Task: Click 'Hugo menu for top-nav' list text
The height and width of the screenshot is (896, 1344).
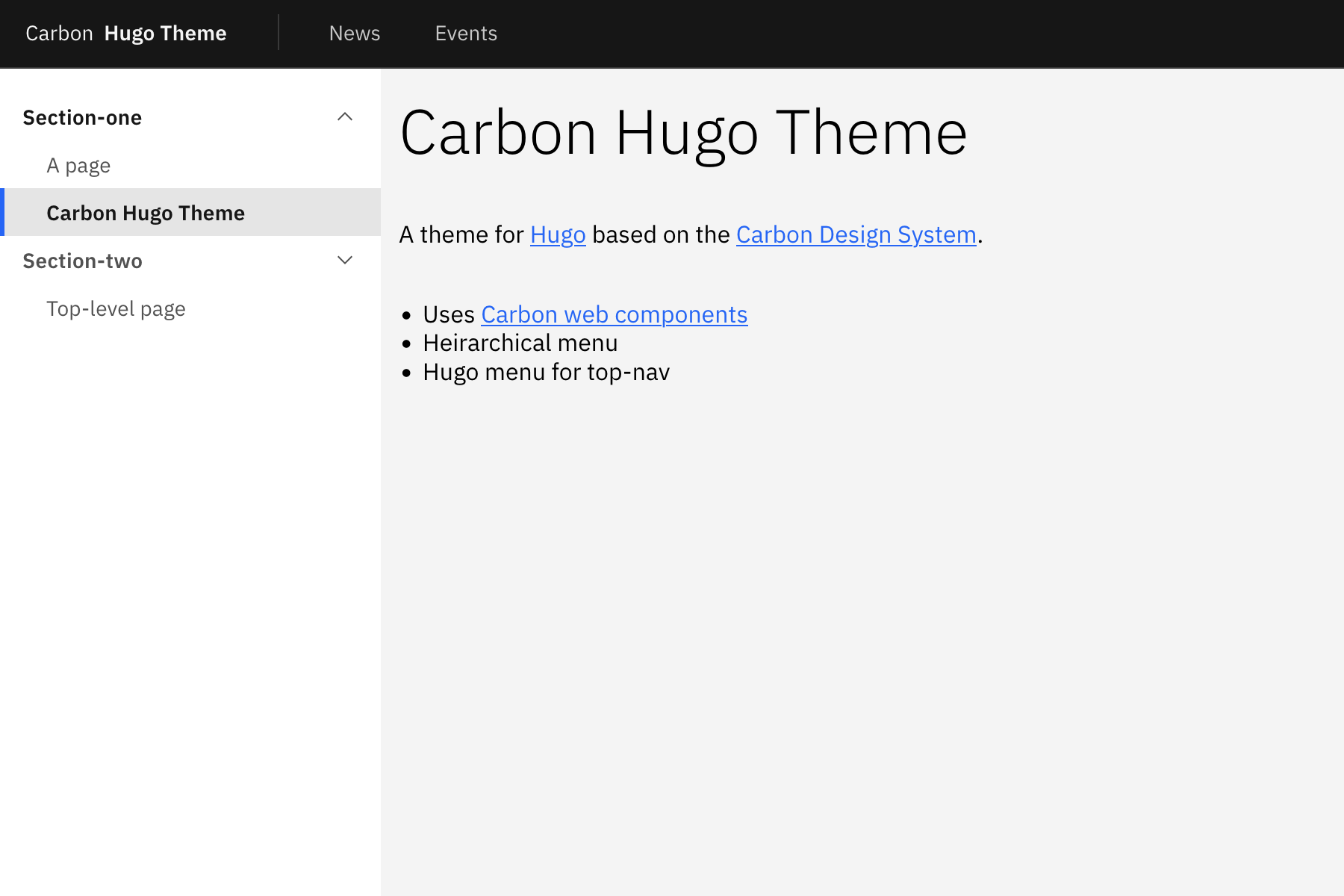Action: [x=547, y=373]
